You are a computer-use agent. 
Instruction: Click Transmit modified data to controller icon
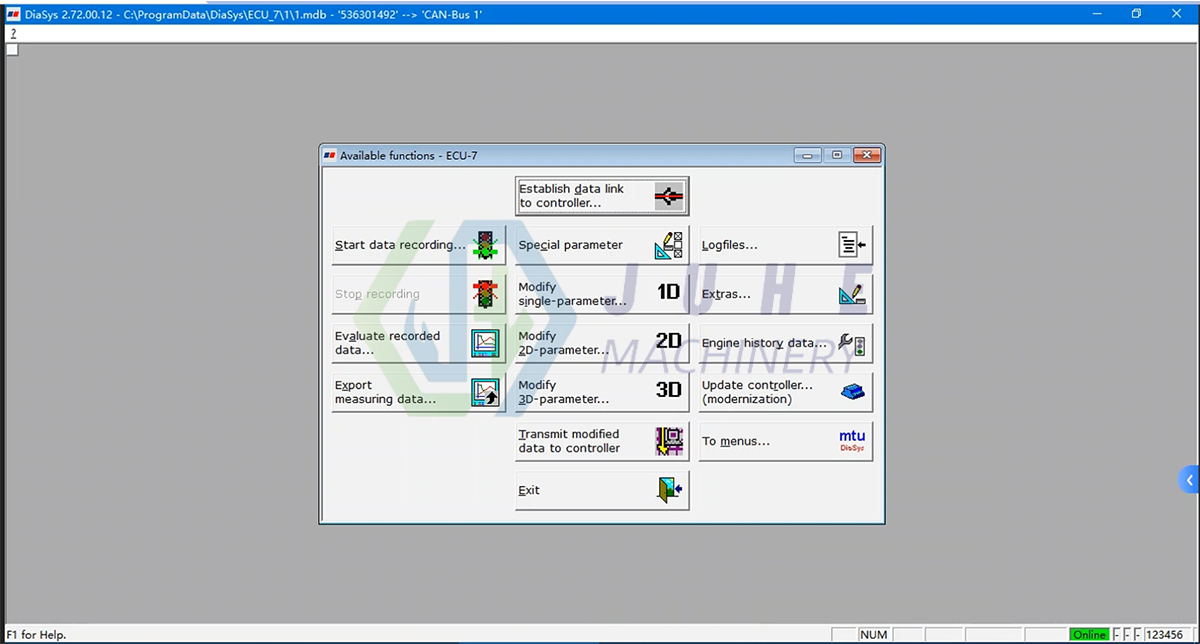coord(669,441)
